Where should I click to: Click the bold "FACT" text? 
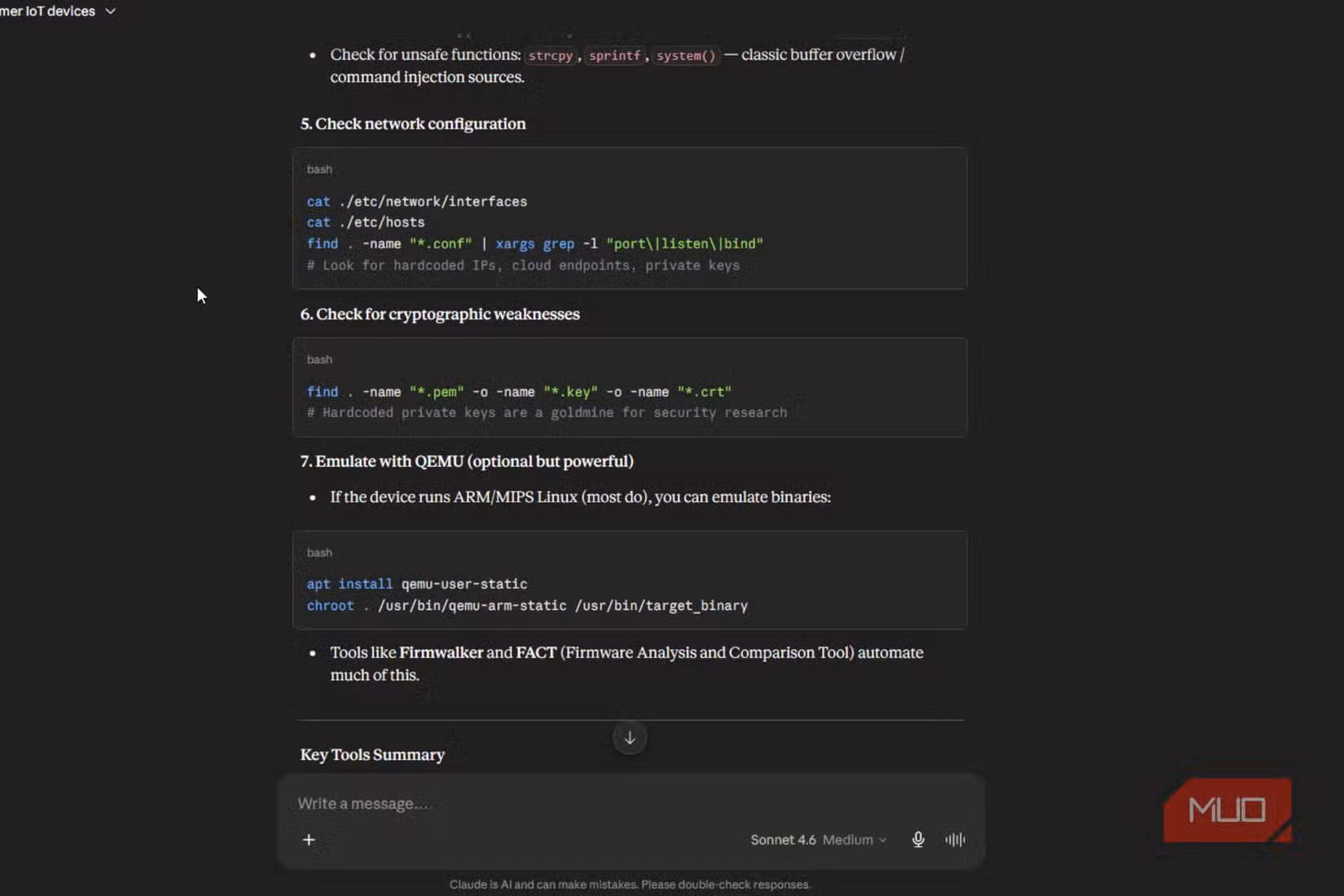pyautogui.click(x=536, y=652)
